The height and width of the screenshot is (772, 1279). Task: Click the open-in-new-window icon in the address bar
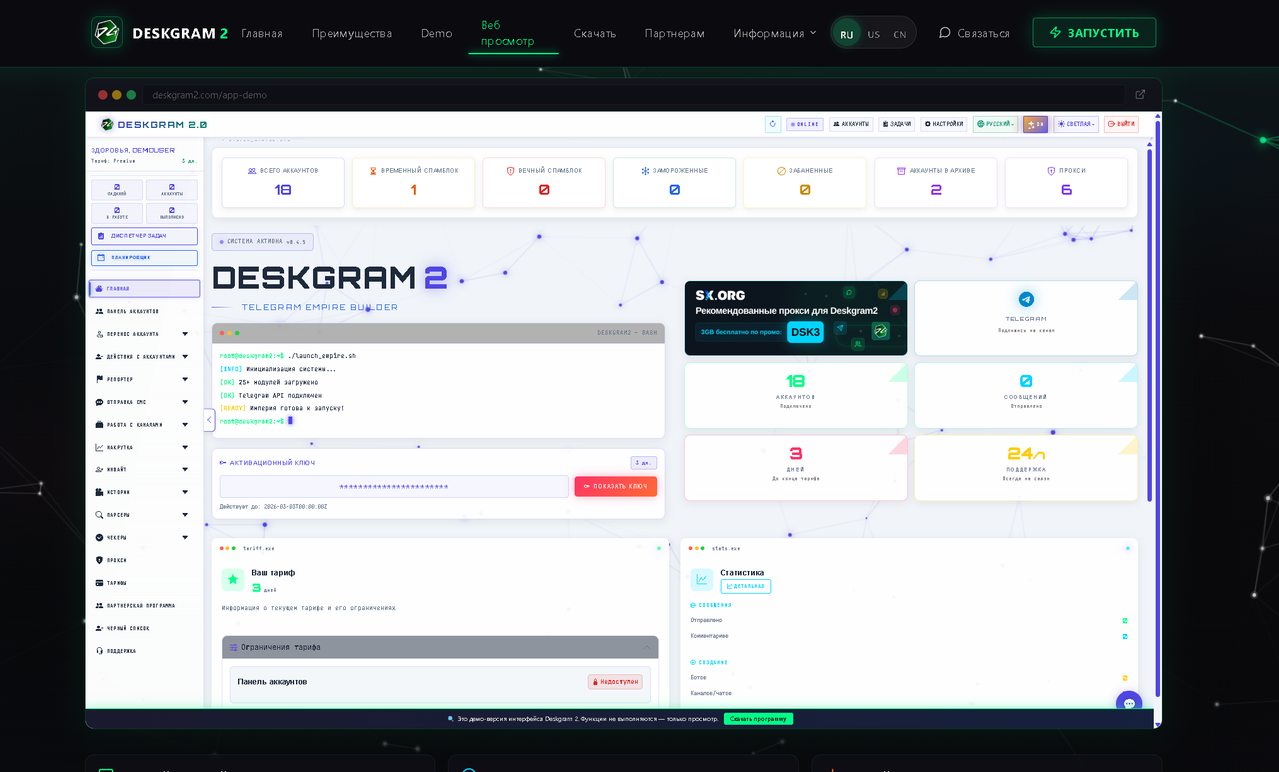(x=1140, y=95)
